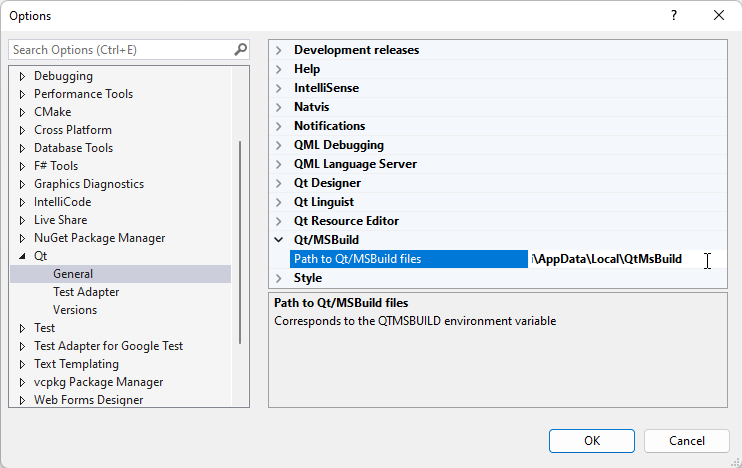Screen dimensions: 742x468
Task: Expand the NuGet Package Manager arrow
Action: click(x=22, y=238)
